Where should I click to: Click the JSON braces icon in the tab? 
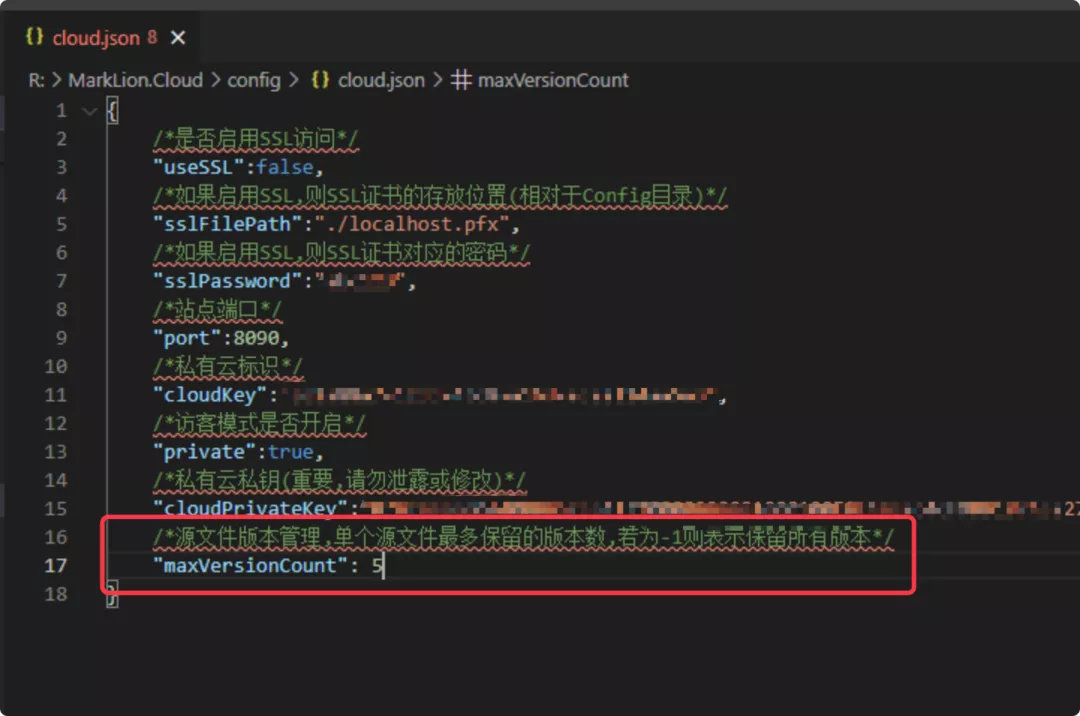click(x=34, y=38)
